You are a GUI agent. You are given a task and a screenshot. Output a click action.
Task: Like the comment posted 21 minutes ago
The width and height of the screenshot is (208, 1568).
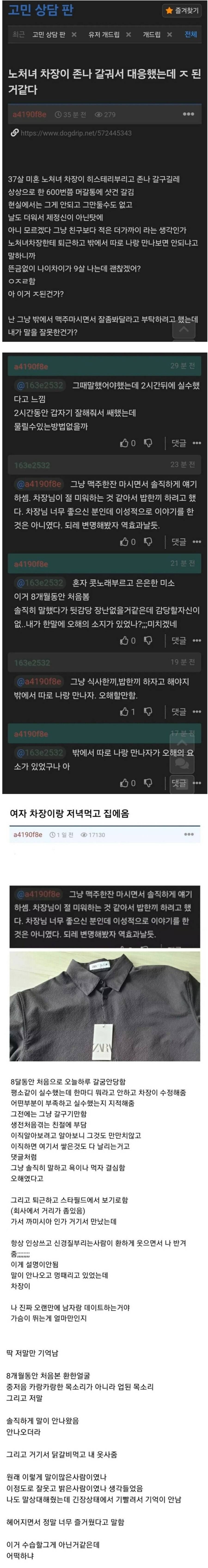pos(128,640)
